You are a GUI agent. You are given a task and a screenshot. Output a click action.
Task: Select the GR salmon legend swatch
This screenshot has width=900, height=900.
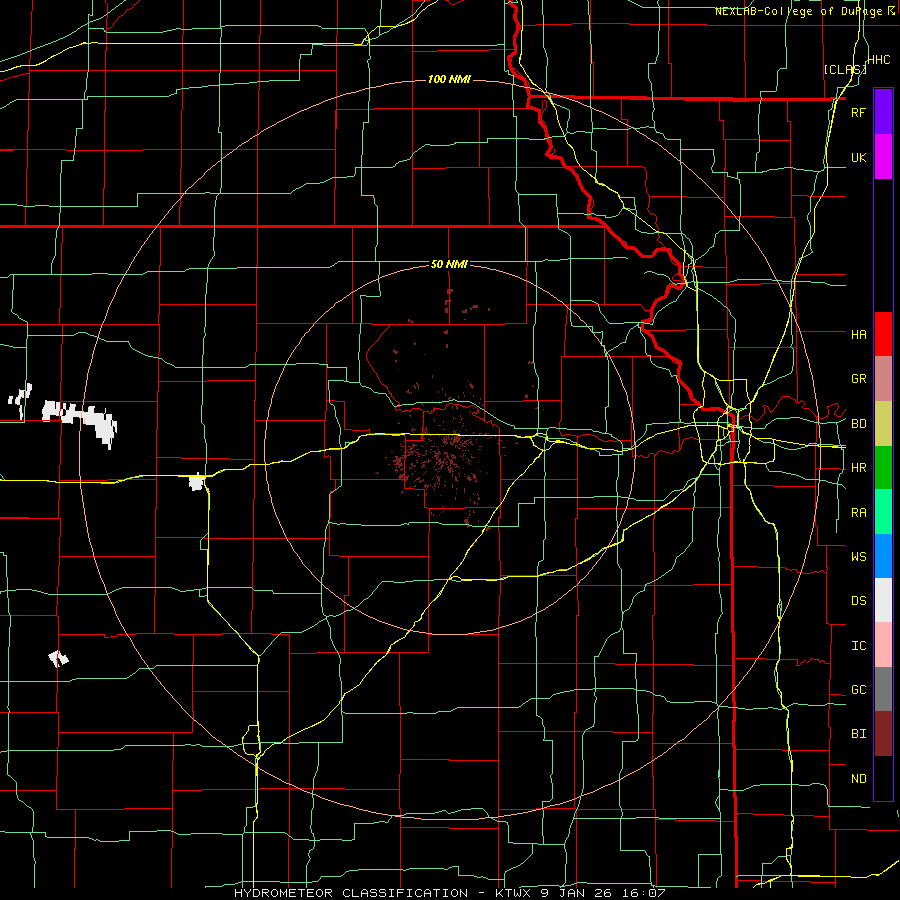883,379
